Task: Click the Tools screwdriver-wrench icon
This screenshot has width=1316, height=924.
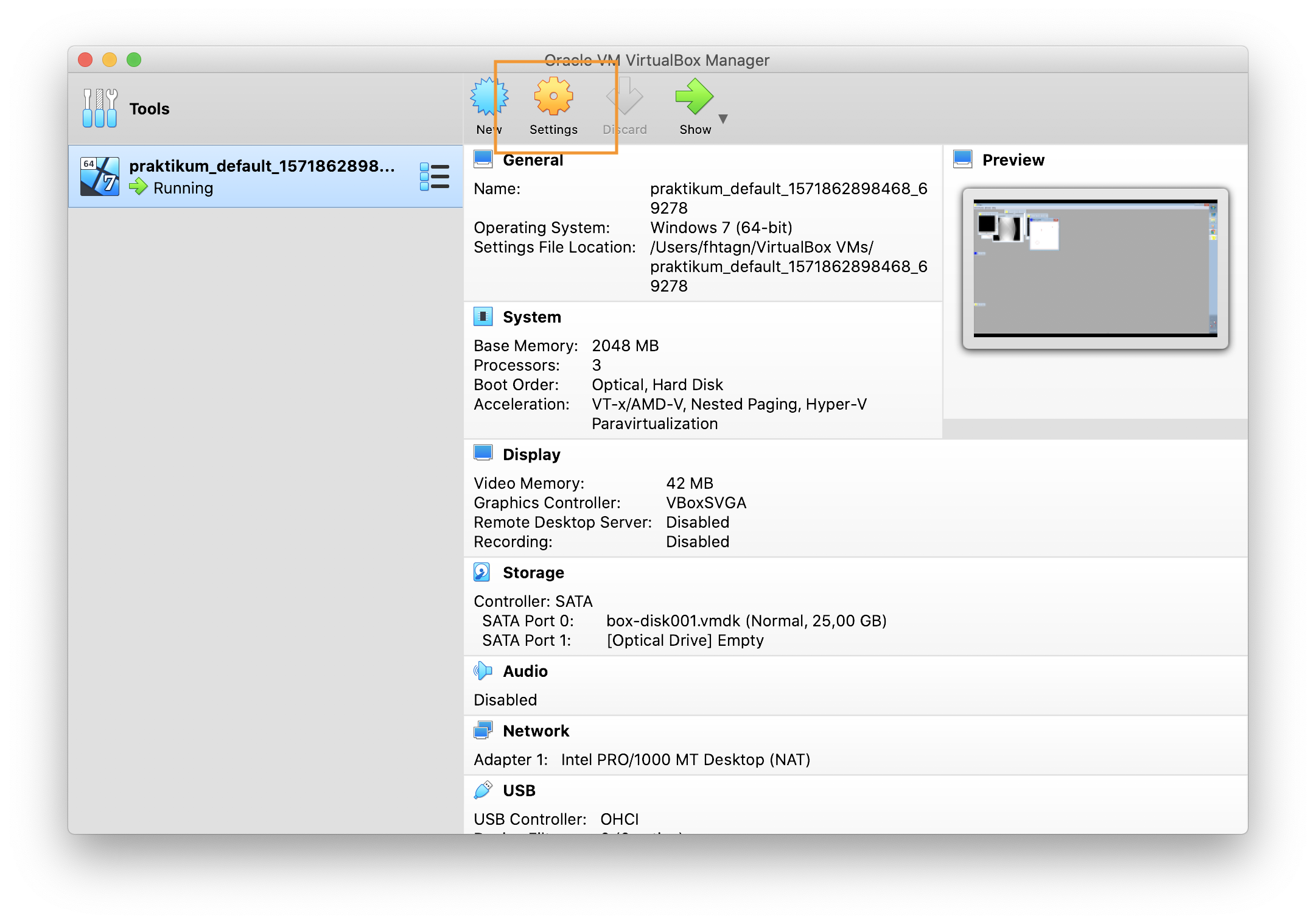Action: [x=100, y=108]
